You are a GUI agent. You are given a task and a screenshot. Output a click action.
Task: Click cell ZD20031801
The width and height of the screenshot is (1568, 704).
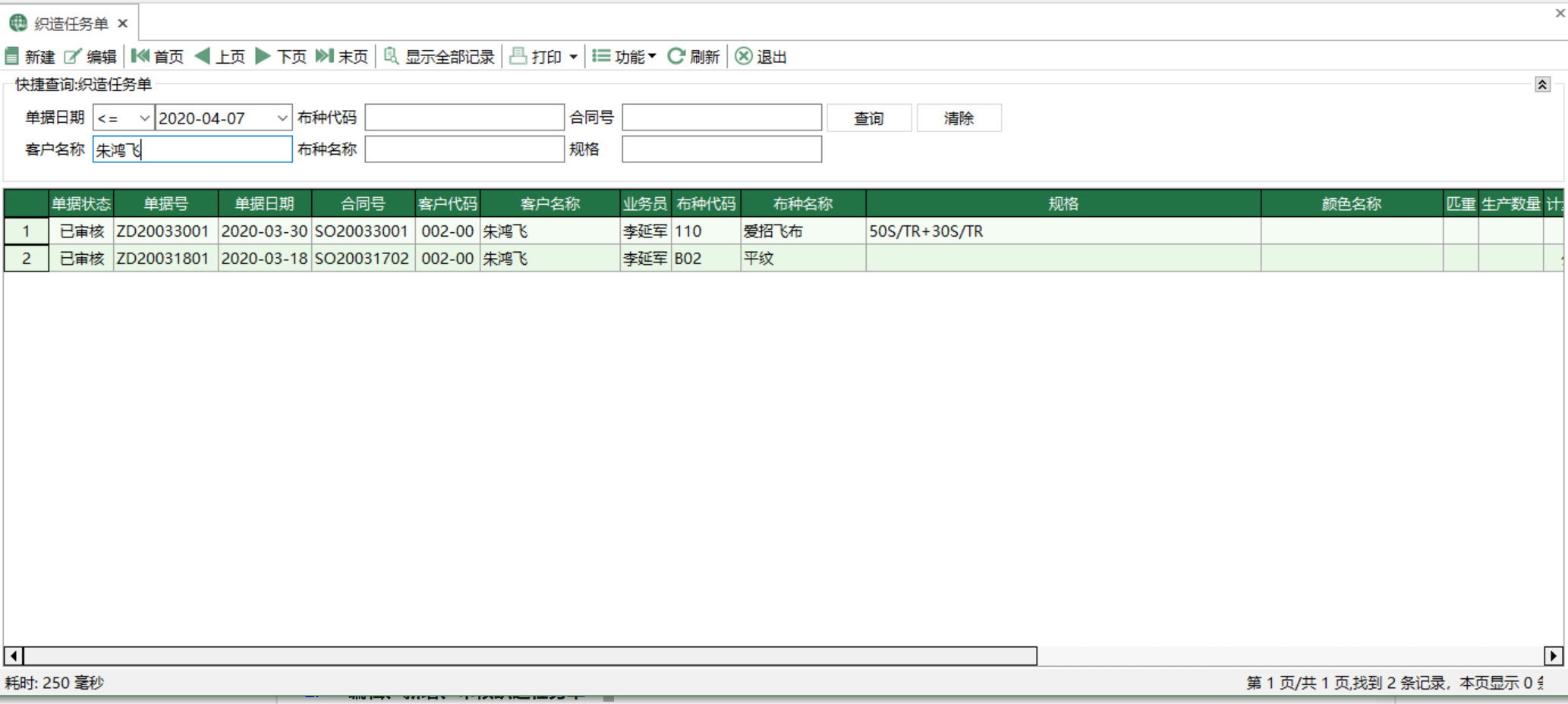point(165,258)
